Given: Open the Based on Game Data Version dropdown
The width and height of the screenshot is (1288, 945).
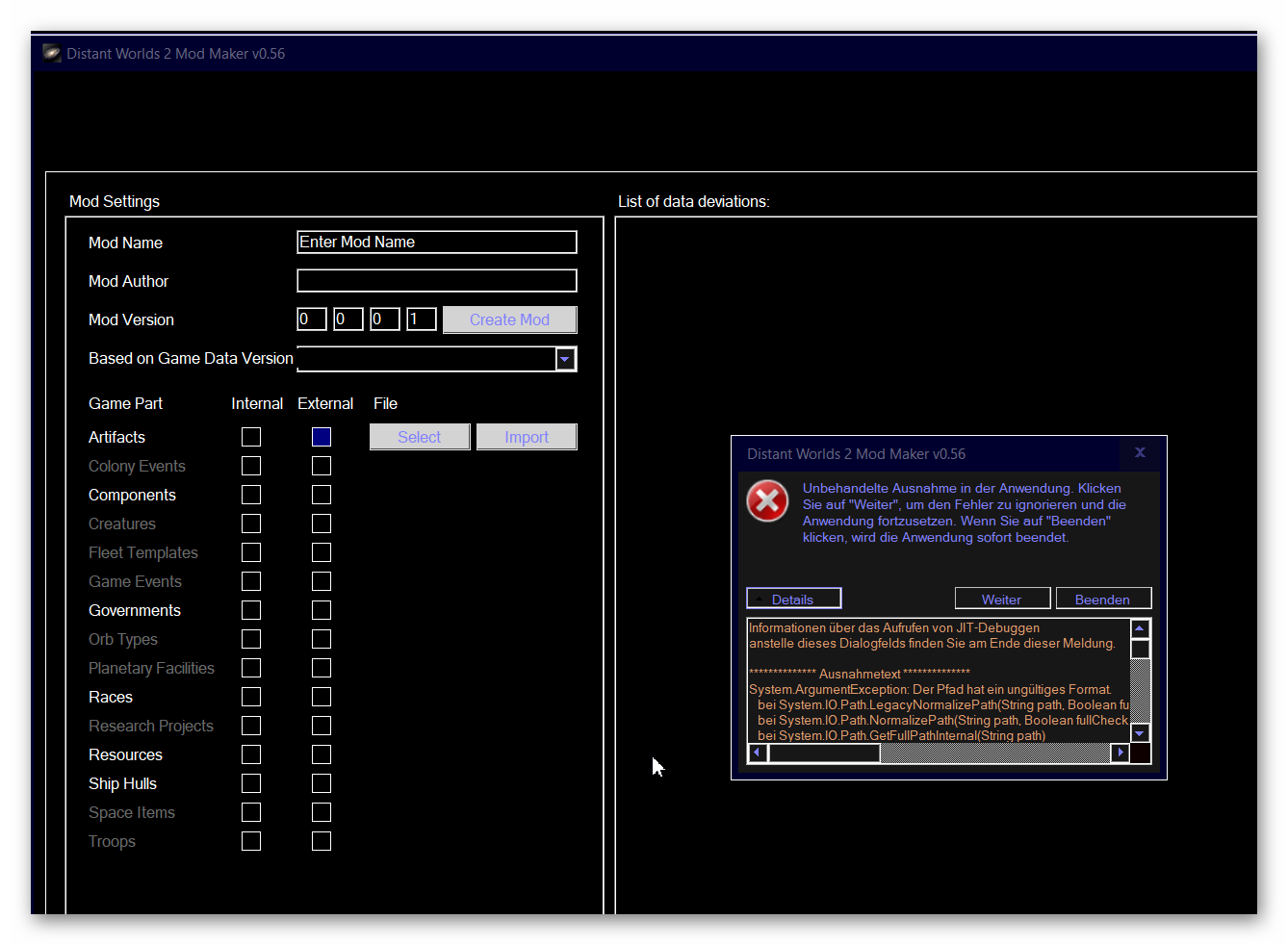Looking at the screenshot, I should click(x=566, y=359).
